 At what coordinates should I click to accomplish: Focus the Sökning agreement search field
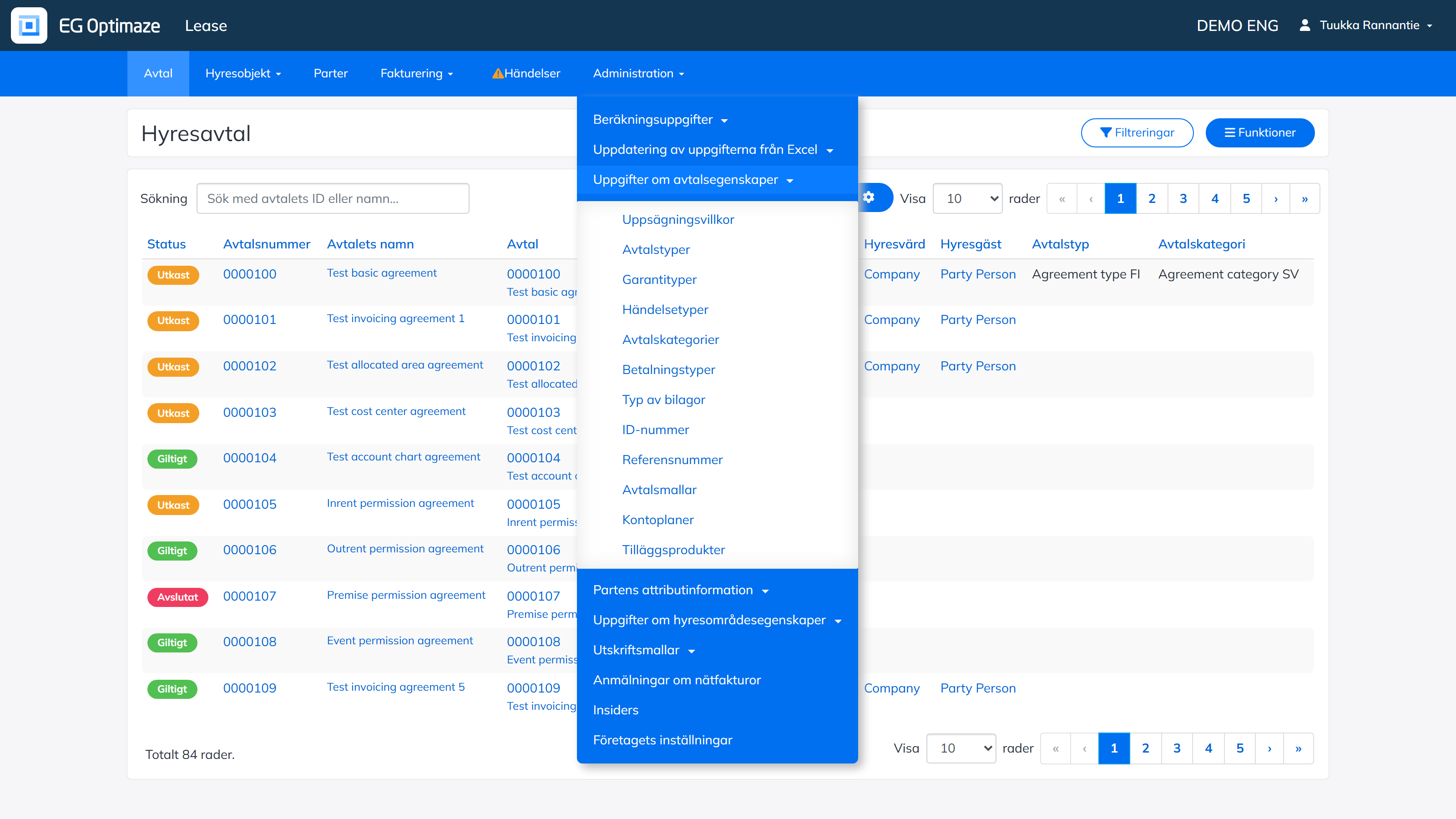333,198
